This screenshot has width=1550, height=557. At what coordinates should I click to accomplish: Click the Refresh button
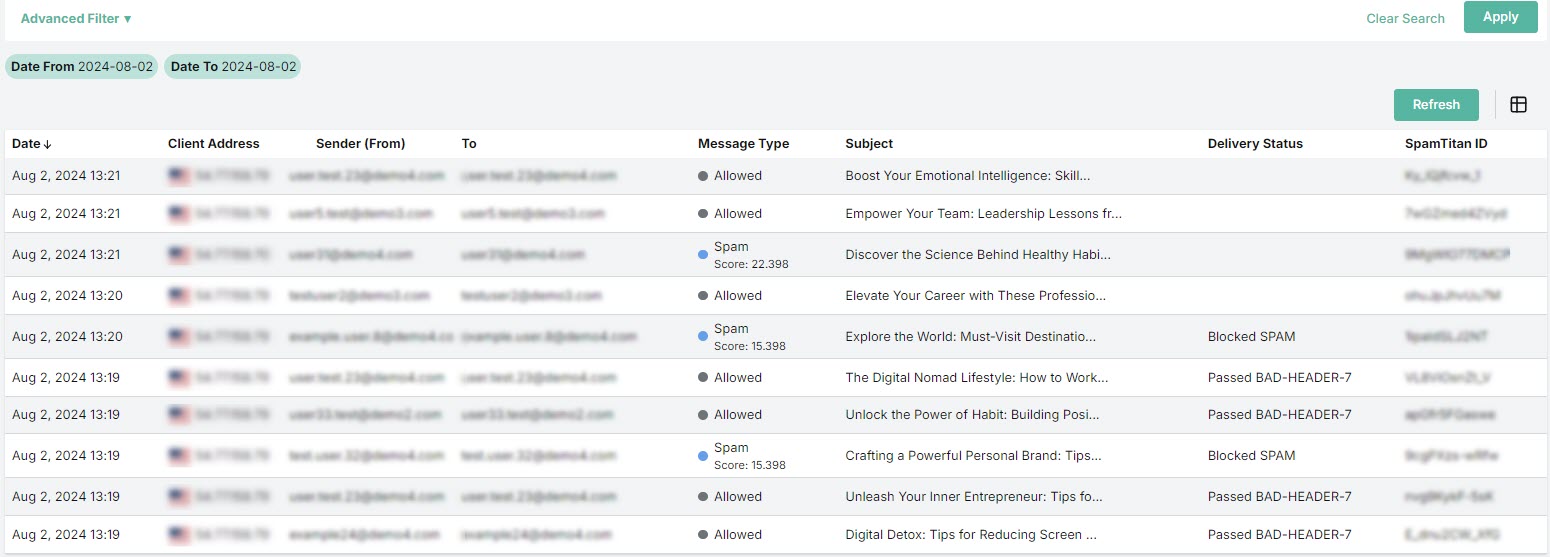(x=1436, y=105)
